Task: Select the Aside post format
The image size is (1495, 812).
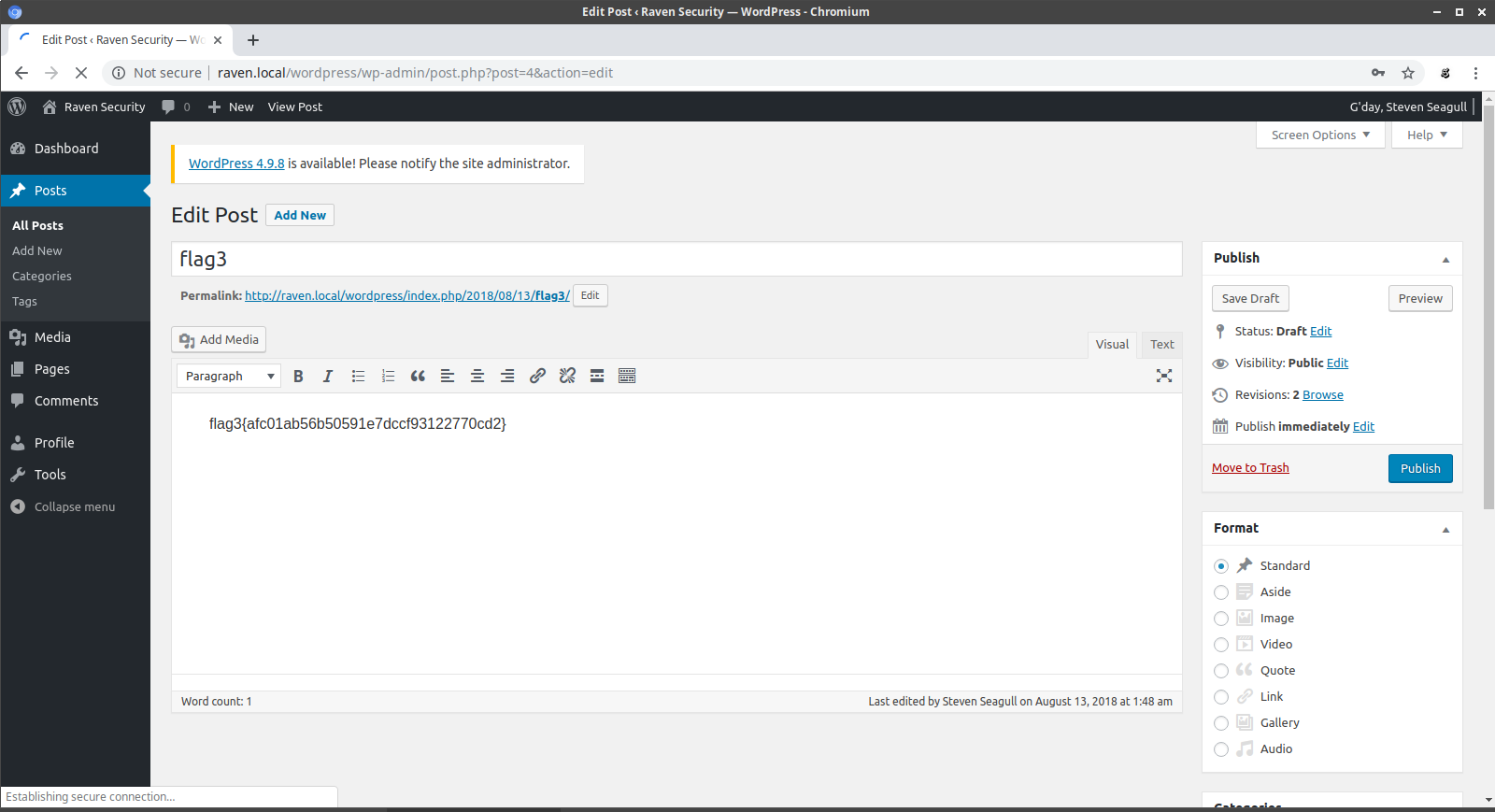Action: (x=1221, y=592)
